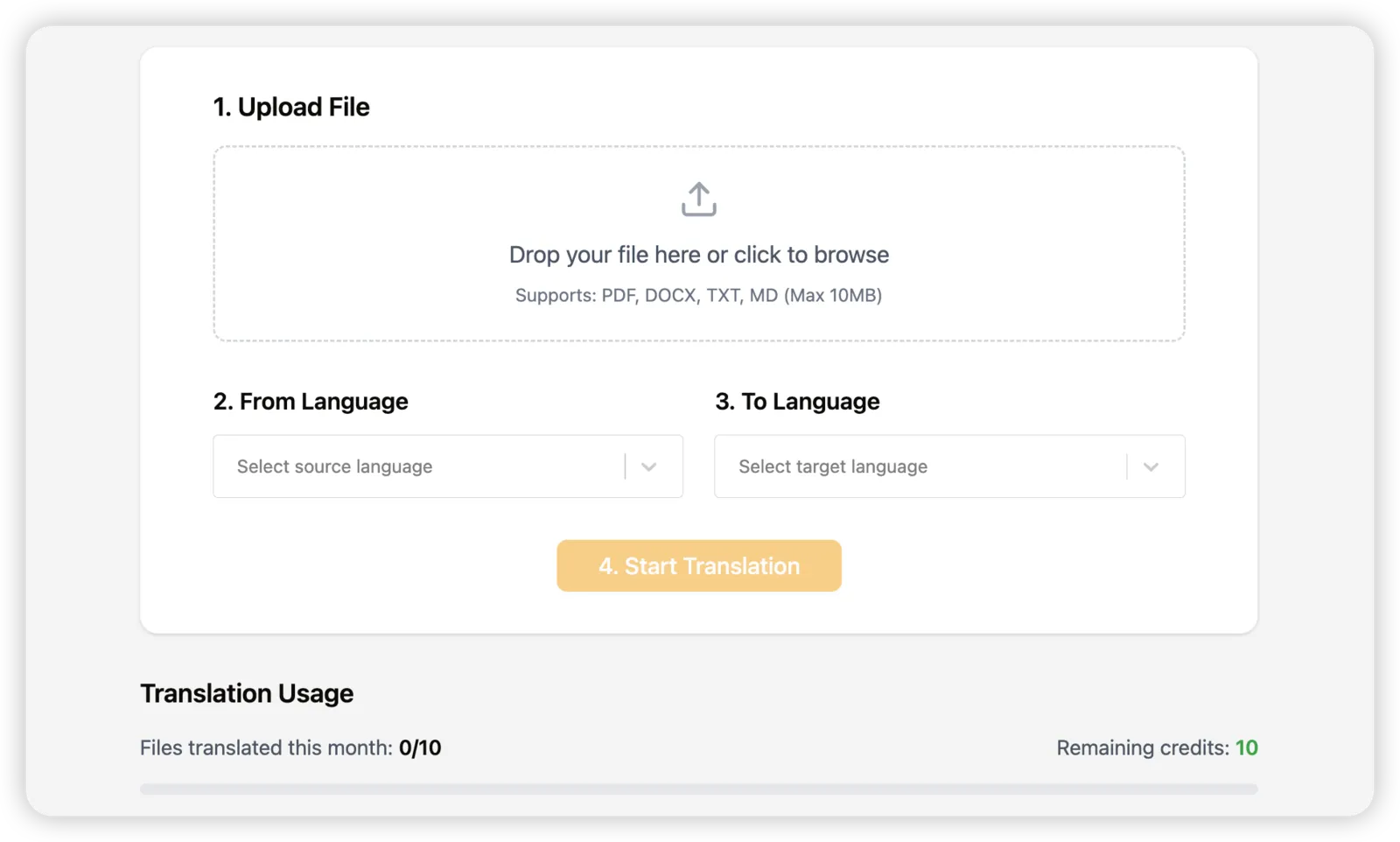Click 'Files translated this month' label
This screenshot has width=1400, height=842.
pyautogui.click(x=266, y=748)
